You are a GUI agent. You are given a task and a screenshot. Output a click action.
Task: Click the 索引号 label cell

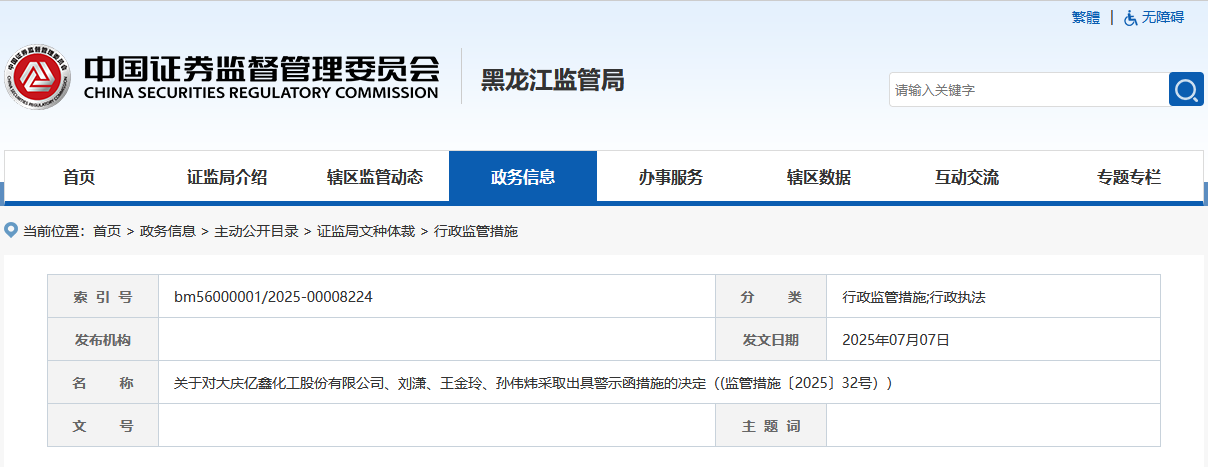103,297
